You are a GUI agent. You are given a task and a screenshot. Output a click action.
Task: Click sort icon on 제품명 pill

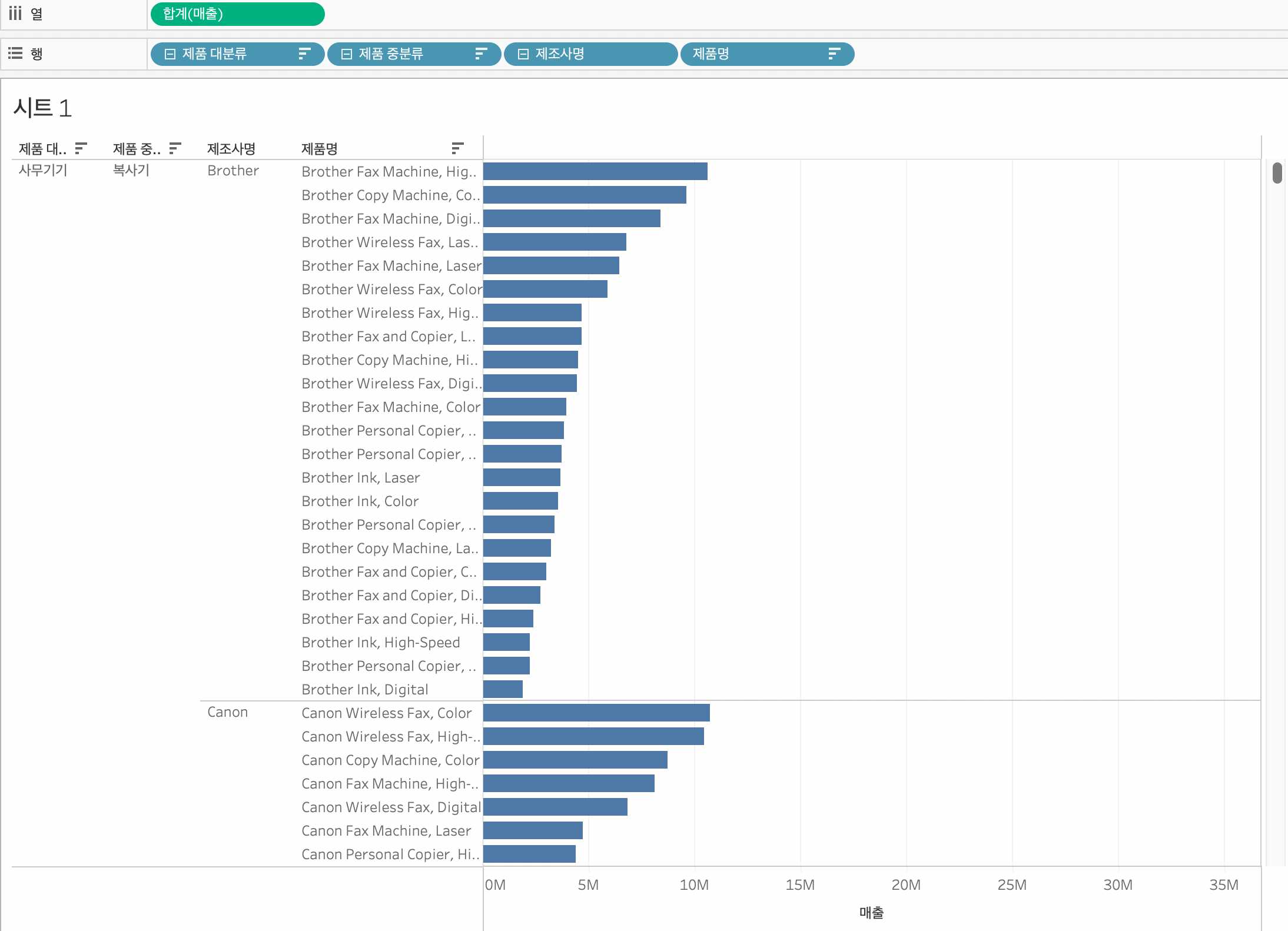click(x=834, y=54)
